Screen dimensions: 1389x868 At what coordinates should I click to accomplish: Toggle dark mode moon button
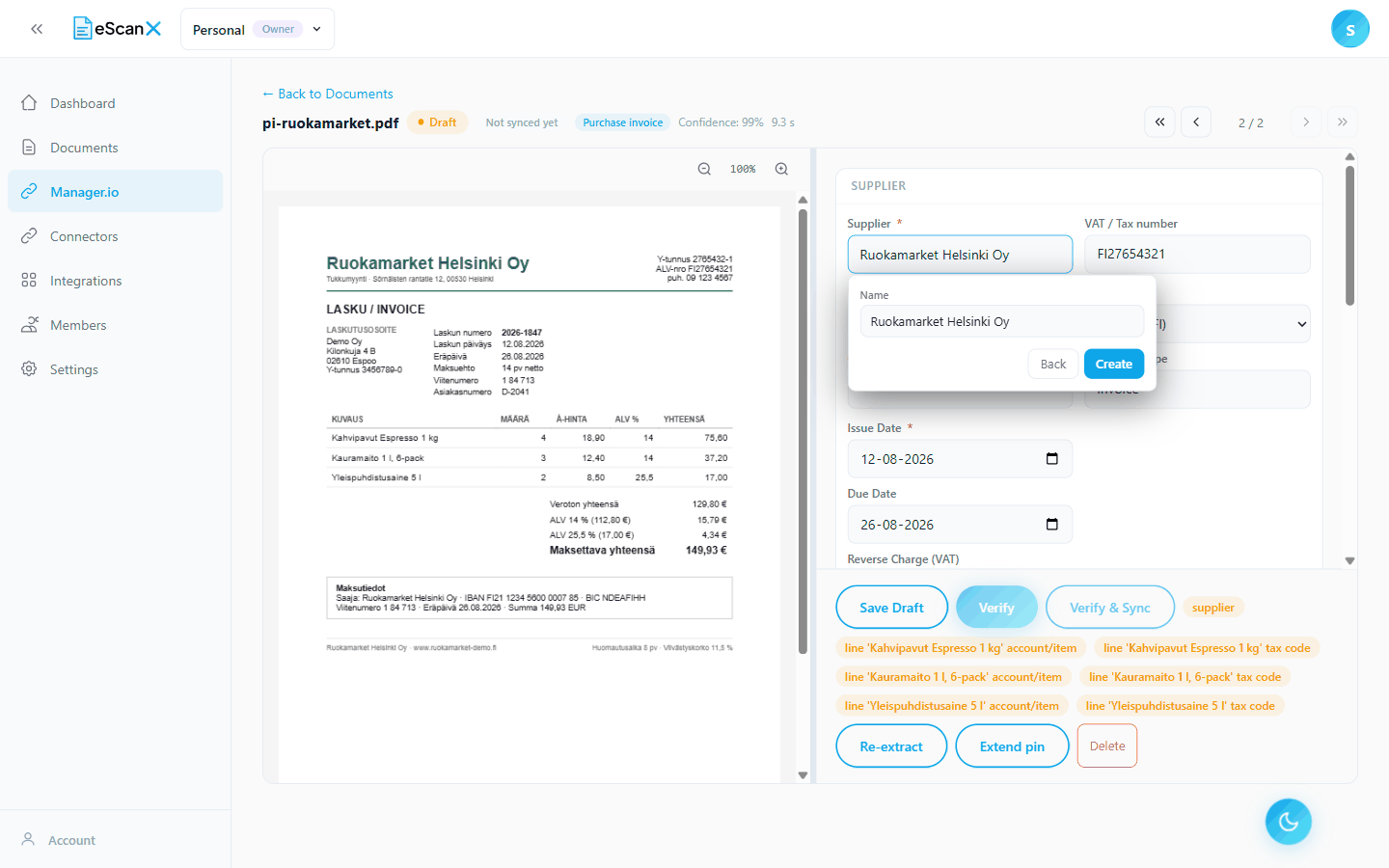[x=1289, y=822]
